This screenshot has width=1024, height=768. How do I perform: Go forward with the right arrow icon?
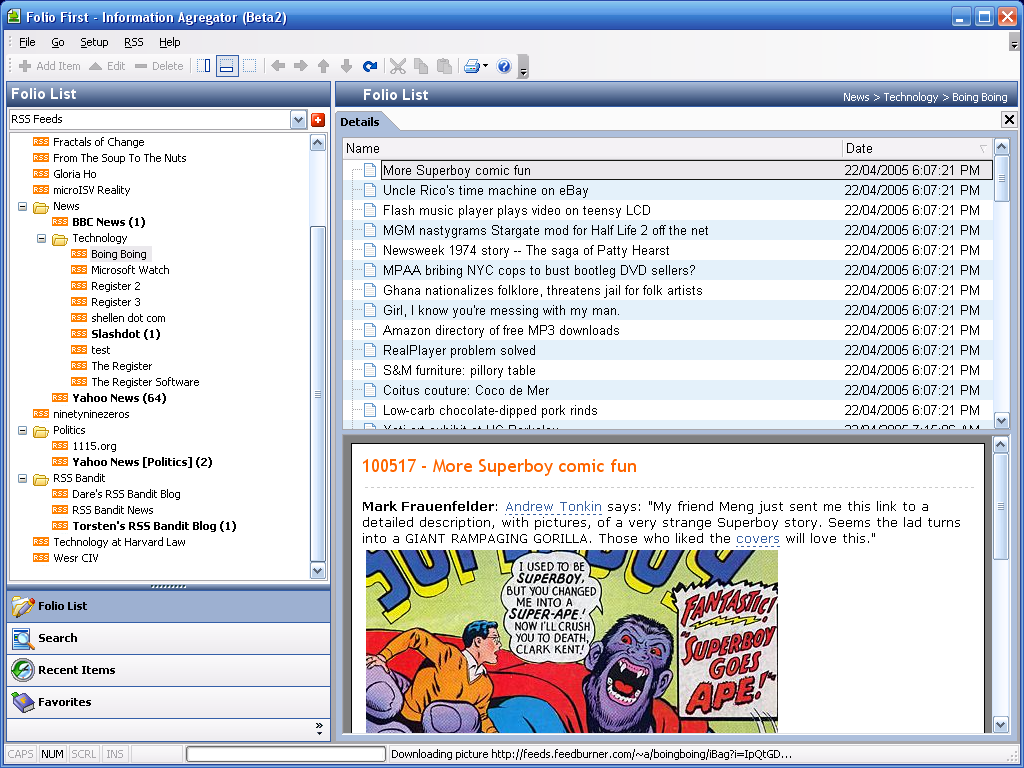pos(301,66)
